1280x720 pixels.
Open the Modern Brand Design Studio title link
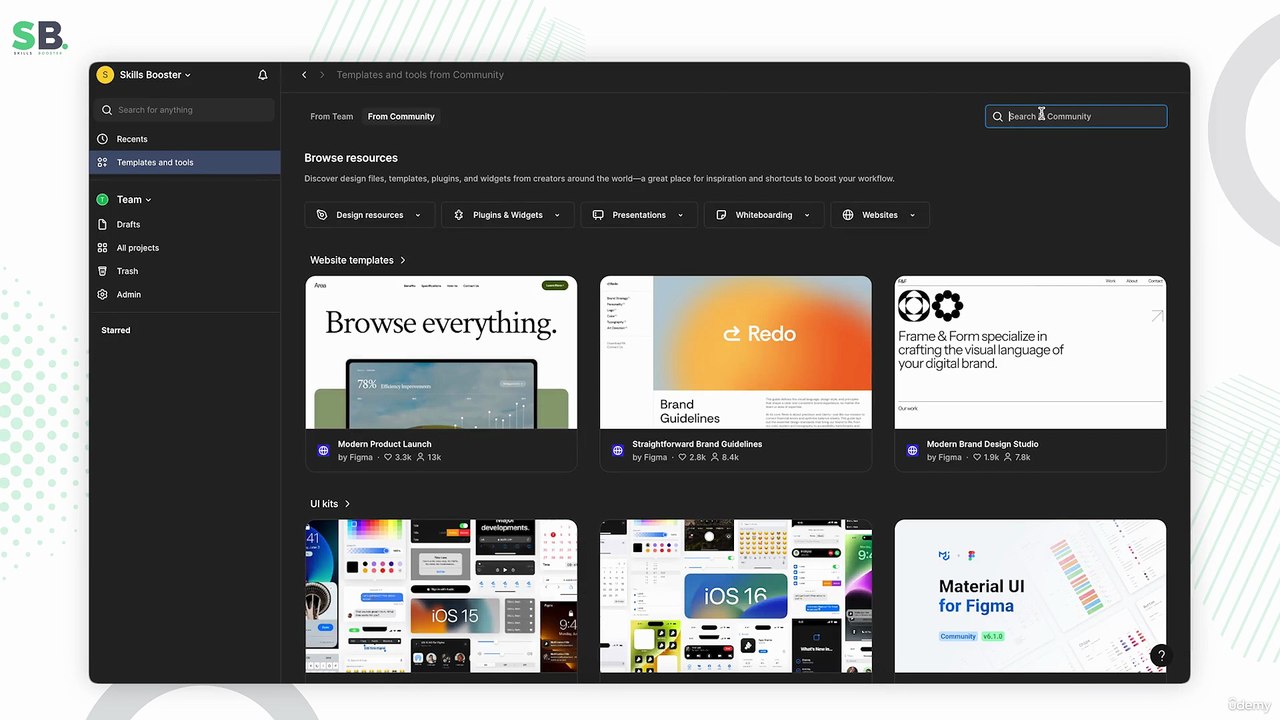[x=983, y=444]
